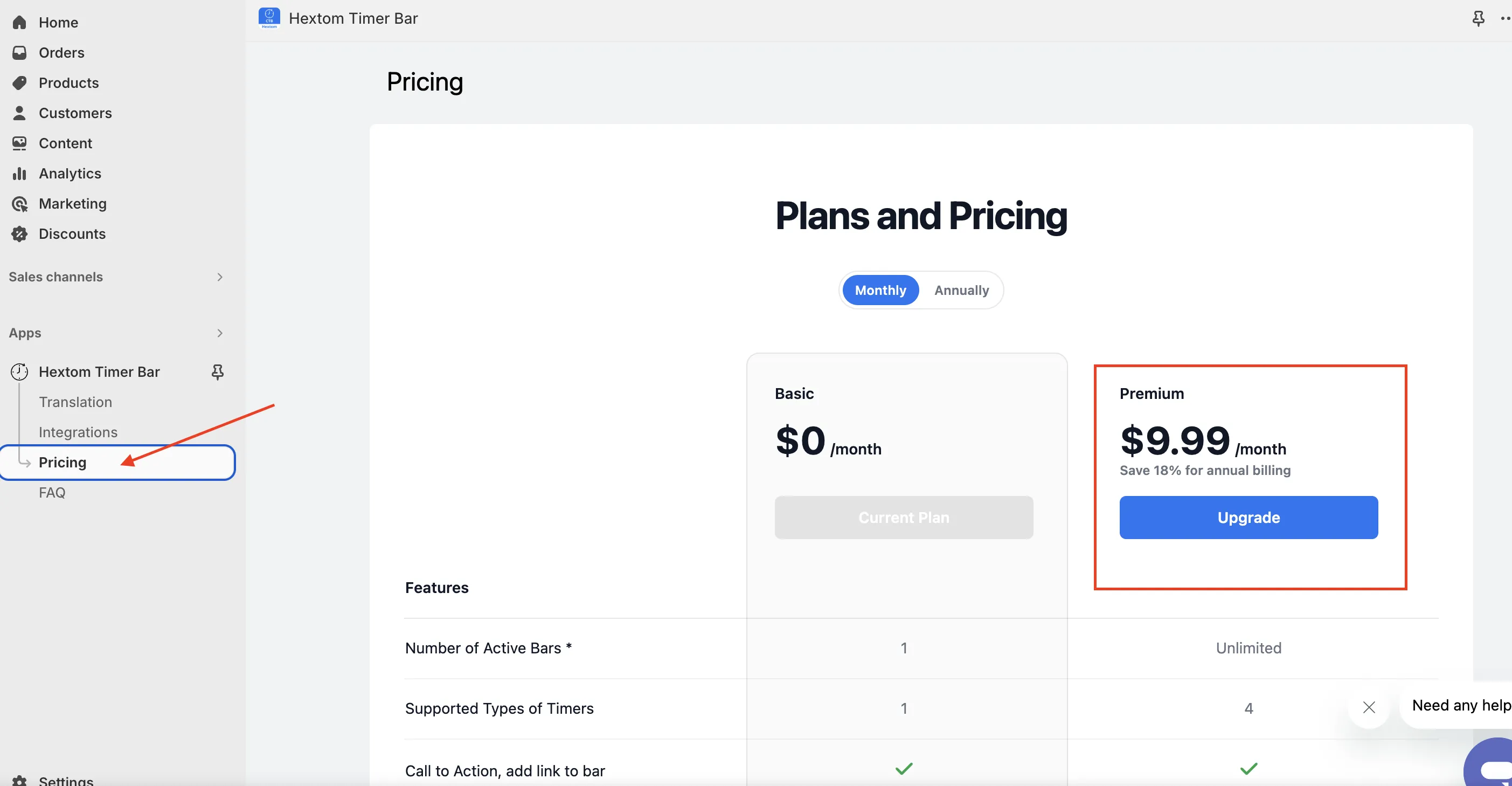Open the Integrations submenu item
Screen dimensions: 1512x786
tap(78, 432)
